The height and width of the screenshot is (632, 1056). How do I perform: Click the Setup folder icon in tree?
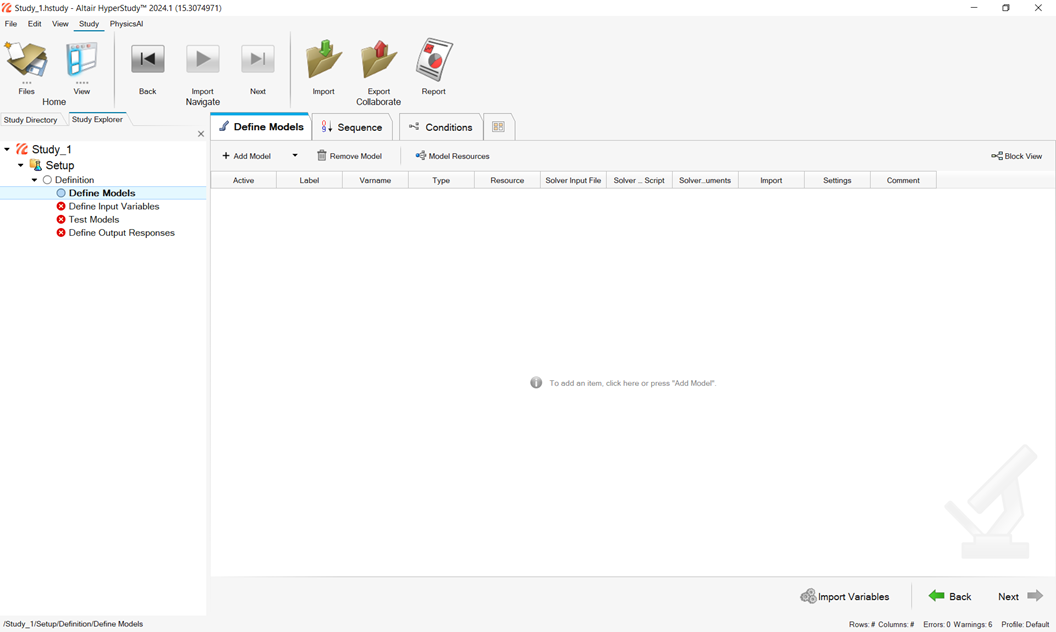[x=36, y=165]
